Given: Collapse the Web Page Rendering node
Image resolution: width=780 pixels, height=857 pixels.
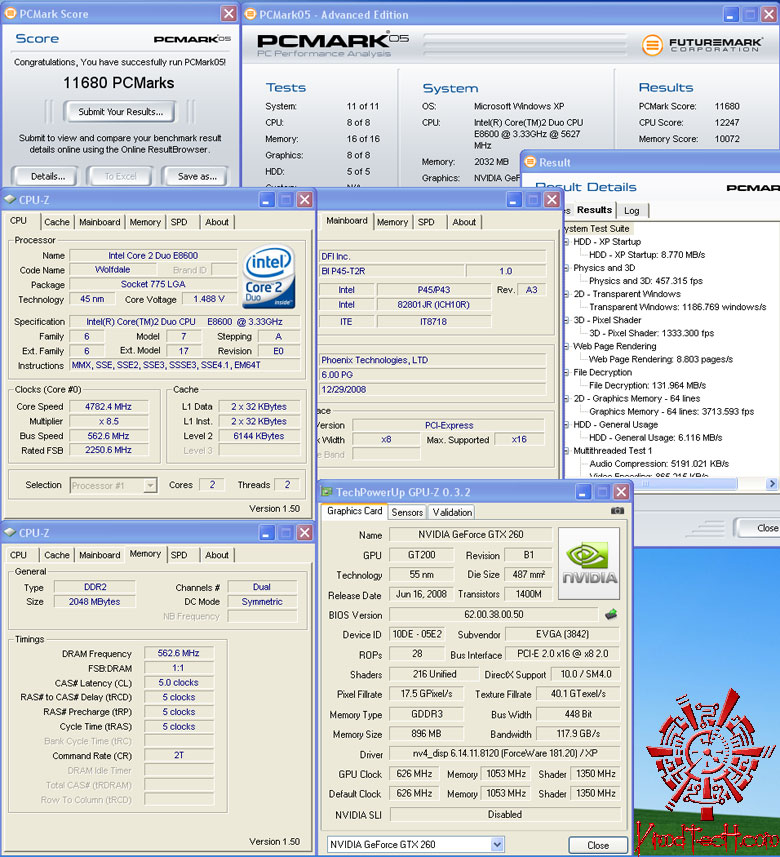Looking at the screenshot, I should [567, 347].
